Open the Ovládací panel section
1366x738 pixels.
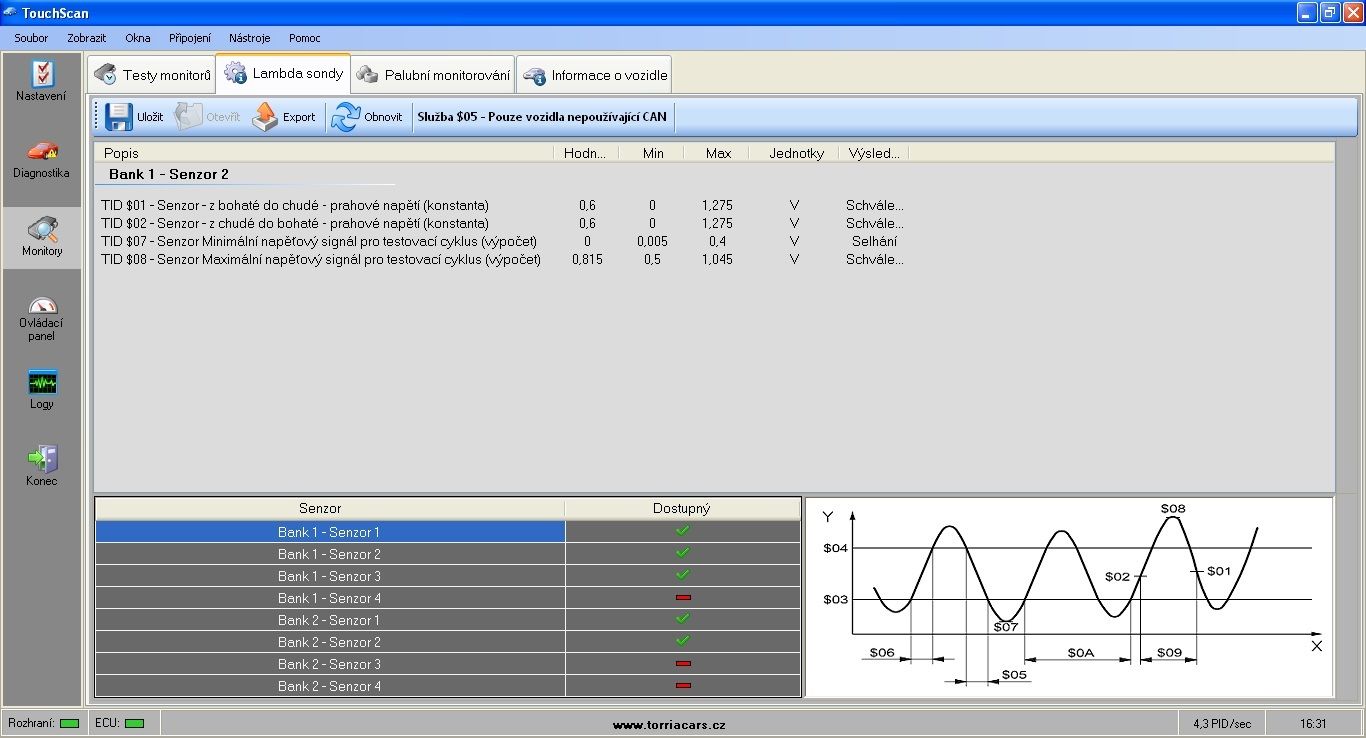point(41,315)
